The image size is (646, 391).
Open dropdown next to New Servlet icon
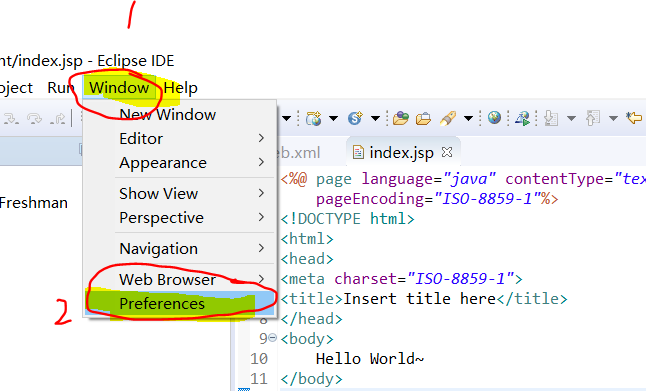[x=375, y=119]
